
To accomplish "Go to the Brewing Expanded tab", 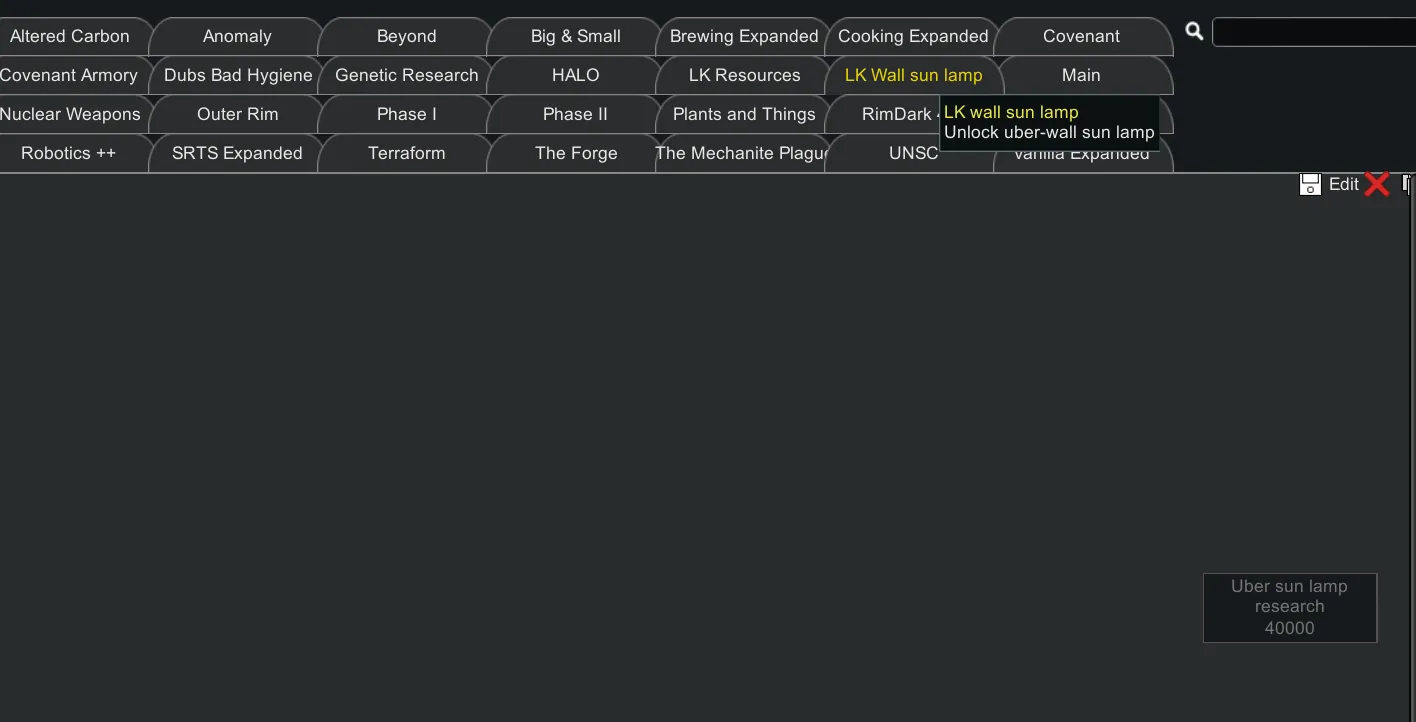I will pos(743,37).
